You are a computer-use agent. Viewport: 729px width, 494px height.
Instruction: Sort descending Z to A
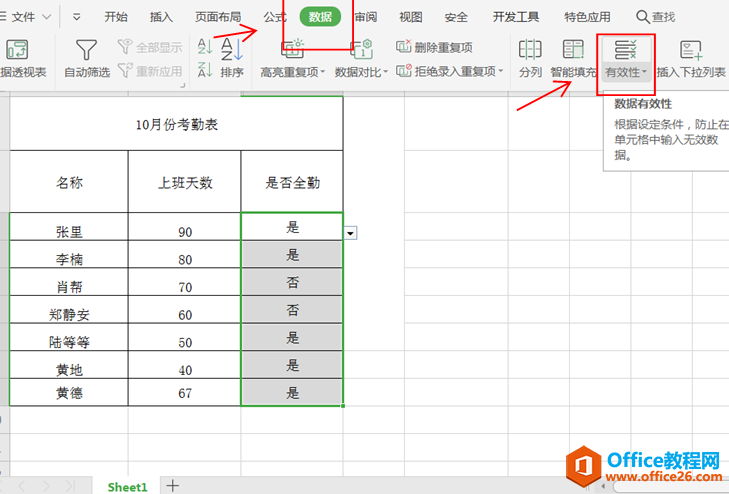tap(205, 70)
